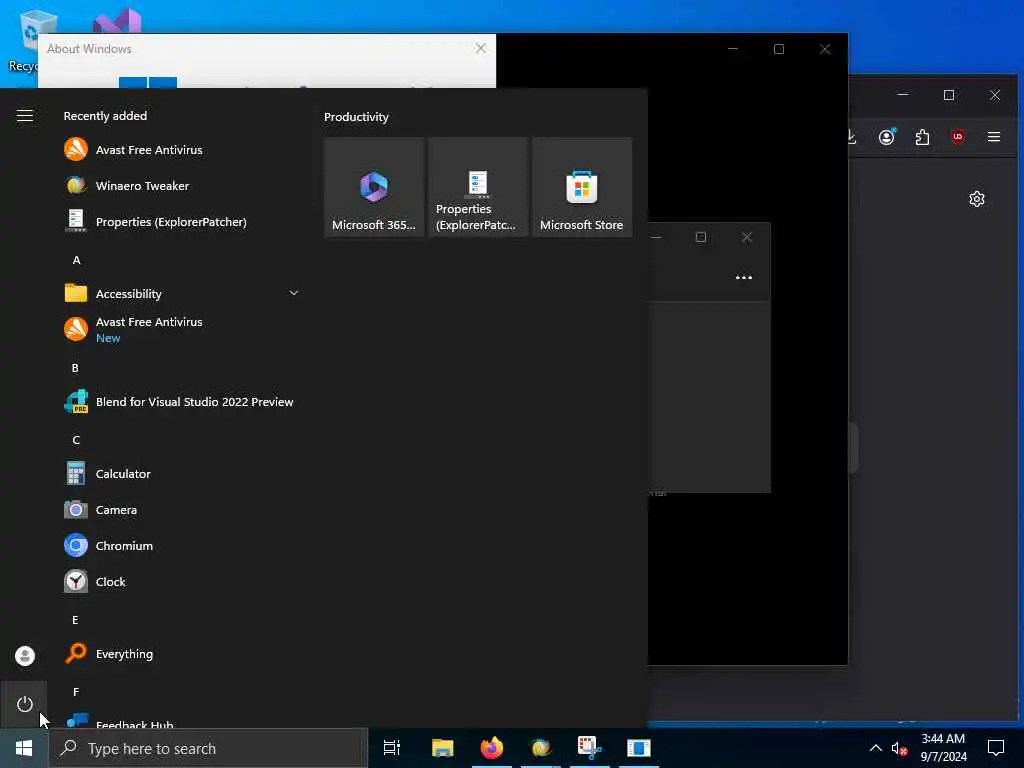Image resolution: width=1024 pixels, height=768 pixels.
Task: Jump to letter E section header
Action: [x=75, y=620]
